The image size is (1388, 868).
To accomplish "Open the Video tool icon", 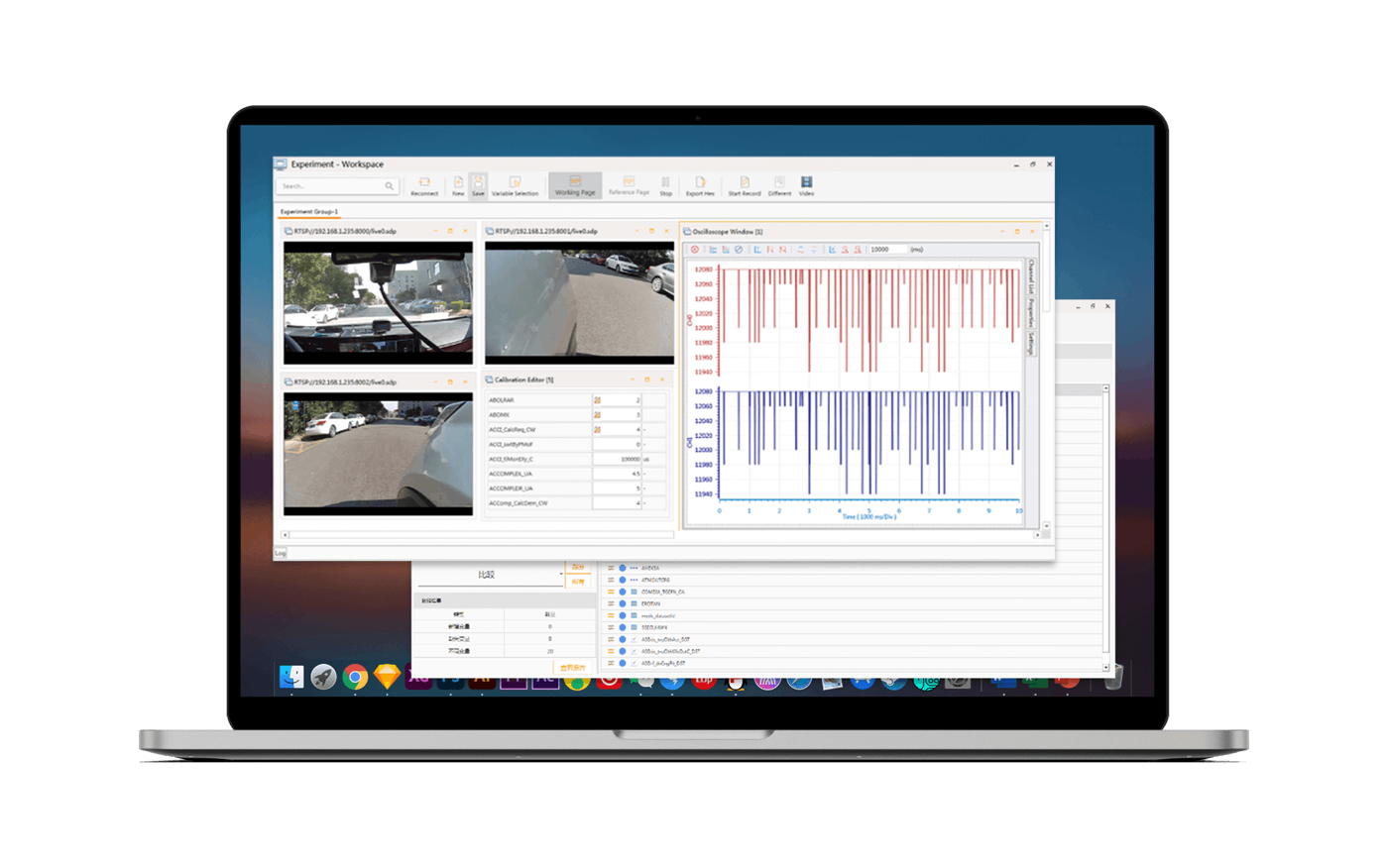I will tap(806, 184).
